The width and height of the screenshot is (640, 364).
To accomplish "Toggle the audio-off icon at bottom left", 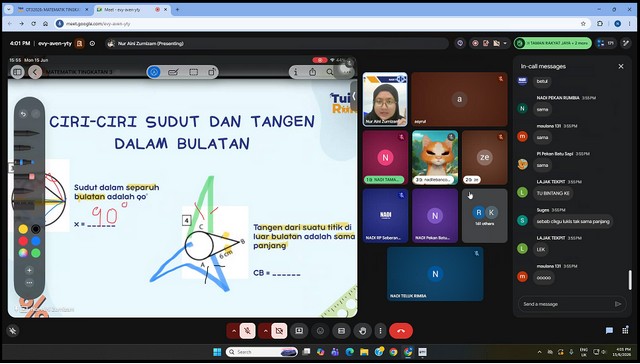I will coord(13,331).
